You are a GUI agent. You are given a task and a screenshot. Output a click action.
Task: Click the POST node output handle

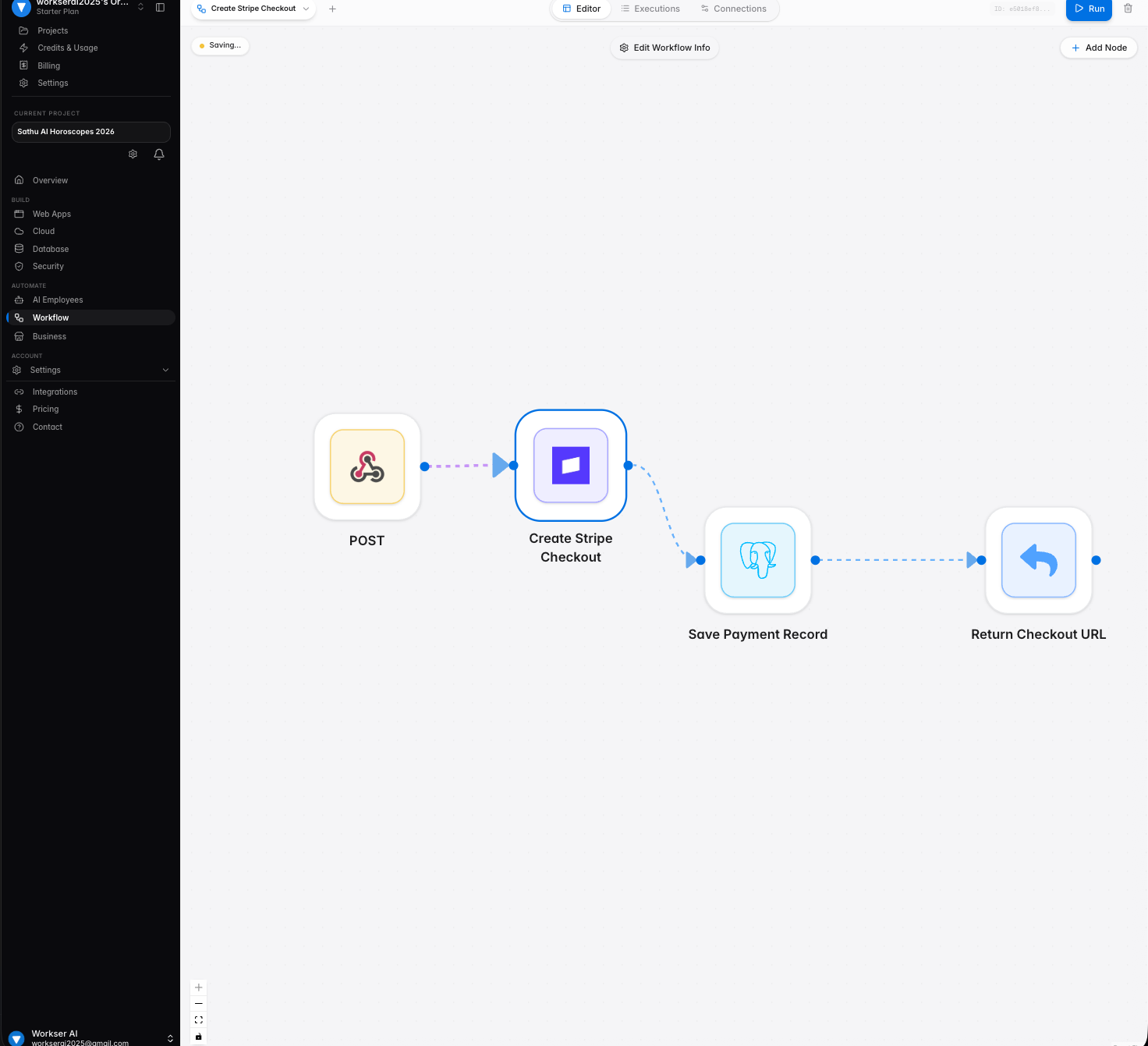pyautogui.click(x=424, y=466)
